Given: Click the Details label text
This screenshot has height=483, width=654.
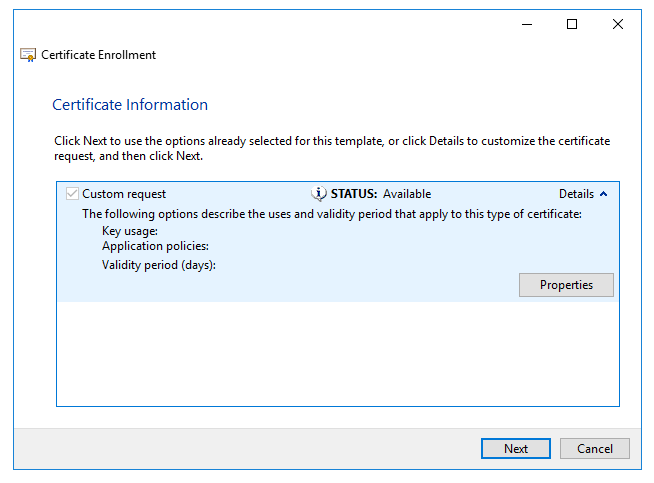Looking at the screenshot, I should pyautogui.click(x=576, y=194).
